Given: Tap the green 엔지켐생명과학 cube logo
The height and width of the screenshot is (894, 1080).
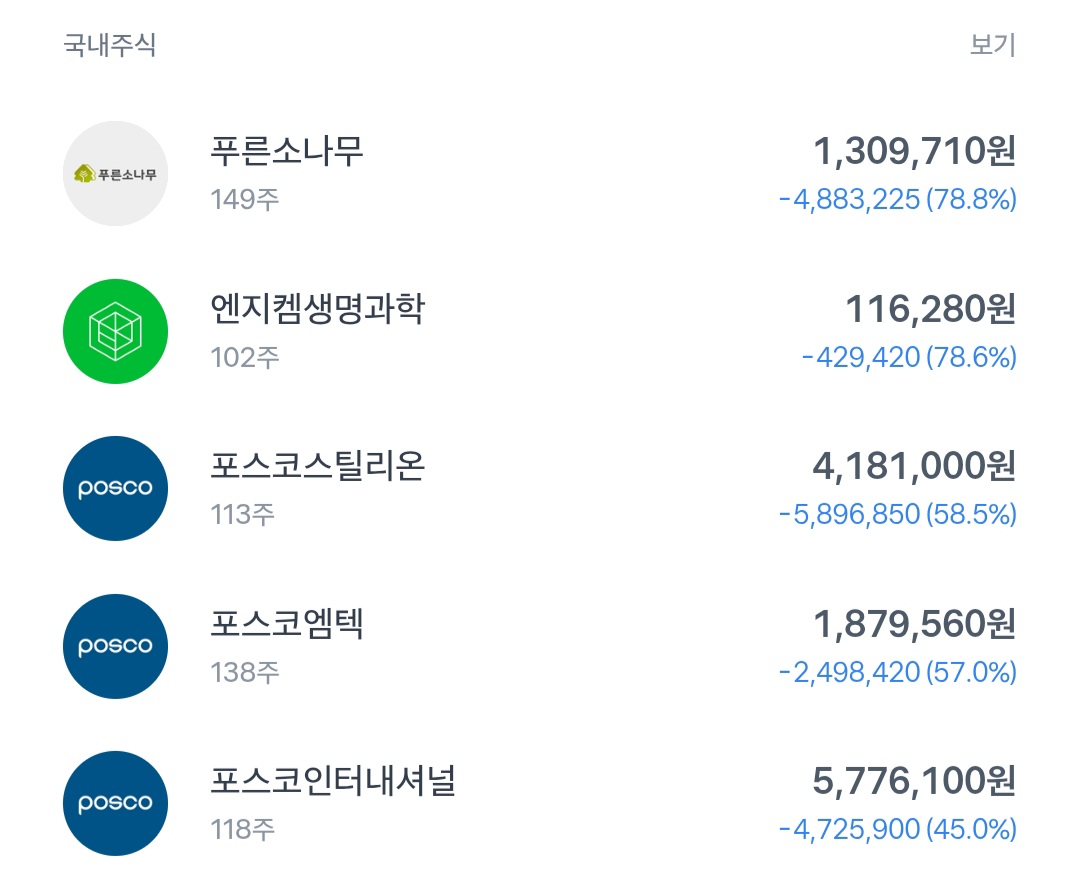Looking at the screenshot, I should coord(115,331).
